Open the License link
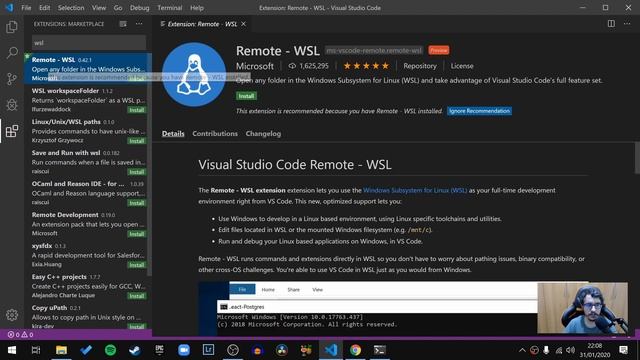The width and height of the screenshot is (640, 360). point(462,66)
